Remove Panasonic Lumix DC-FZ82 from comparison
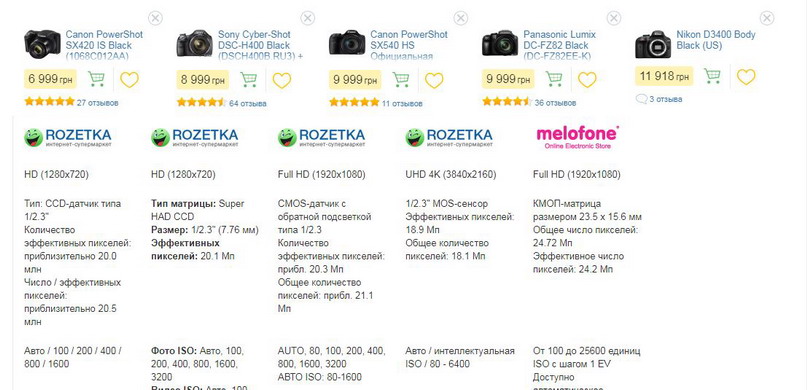The width and height of the screenshot is (807, 390). 613,18
